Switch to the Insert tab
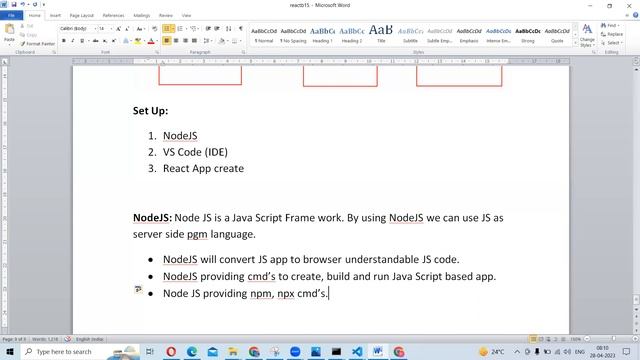The image size is (640, 360). coord(55,16)
